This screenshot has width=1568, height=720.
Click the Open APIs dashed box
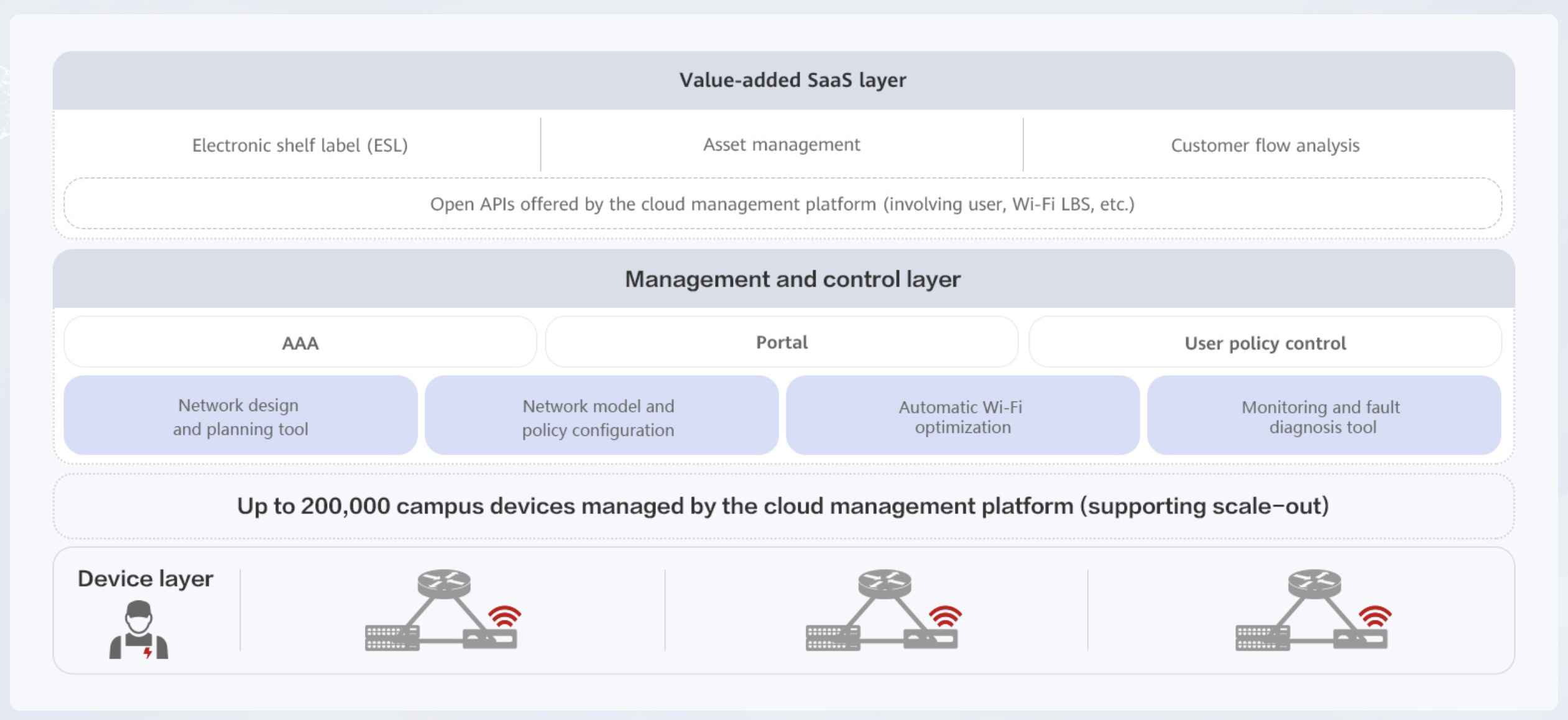tap(782, 204)
